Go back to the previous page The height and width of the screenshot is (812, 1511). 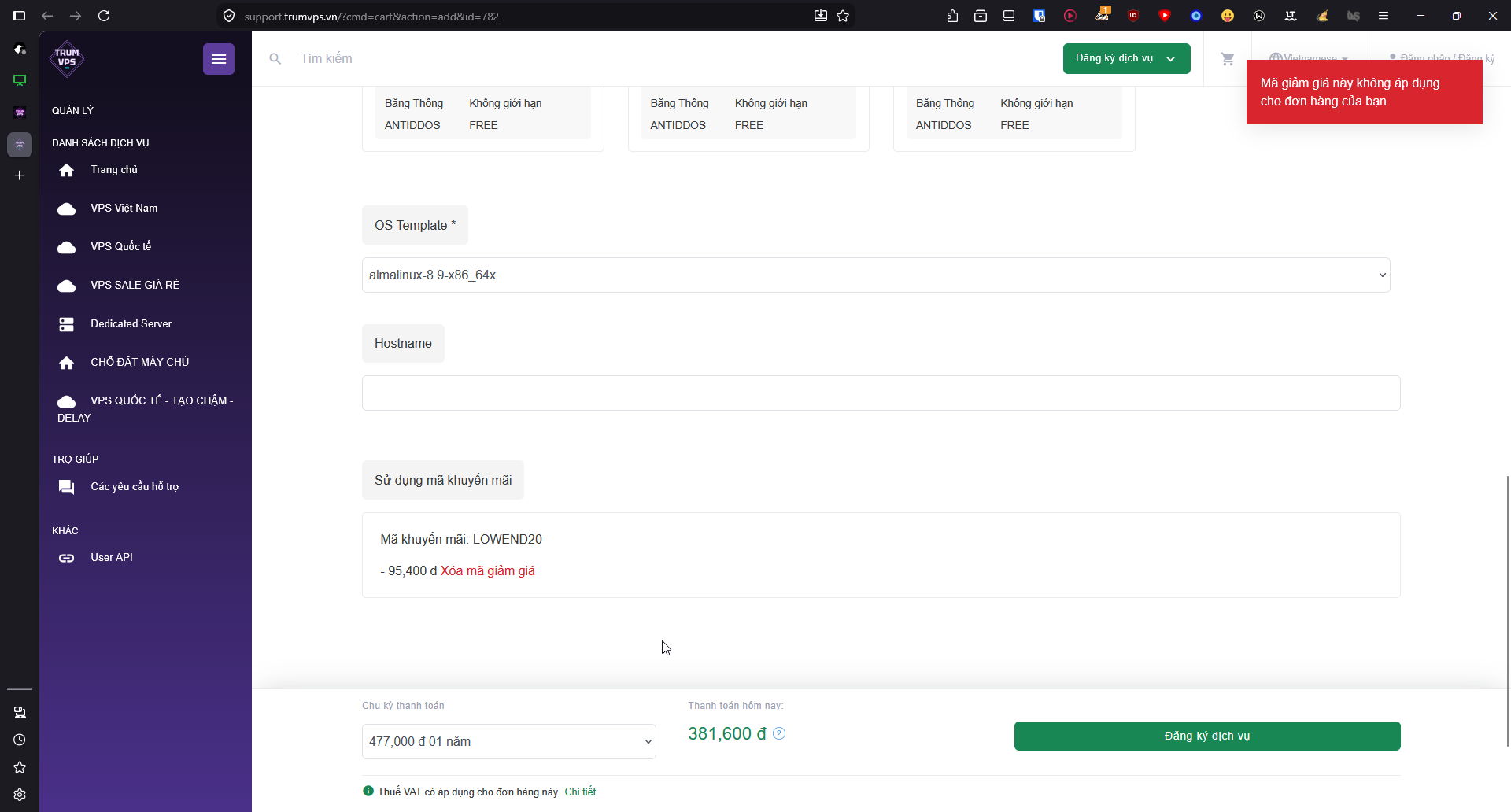click(47, 16)
